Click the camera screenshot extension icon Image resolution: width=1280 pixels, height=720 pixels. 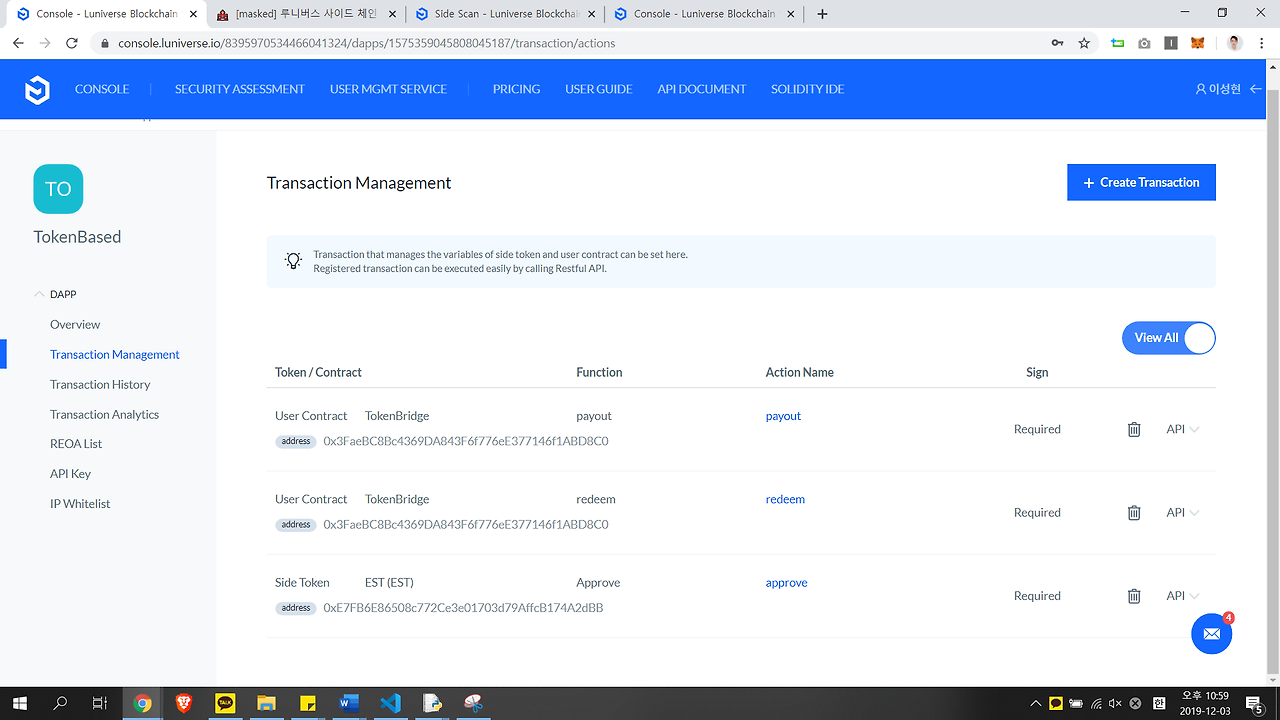[1144, 43]
